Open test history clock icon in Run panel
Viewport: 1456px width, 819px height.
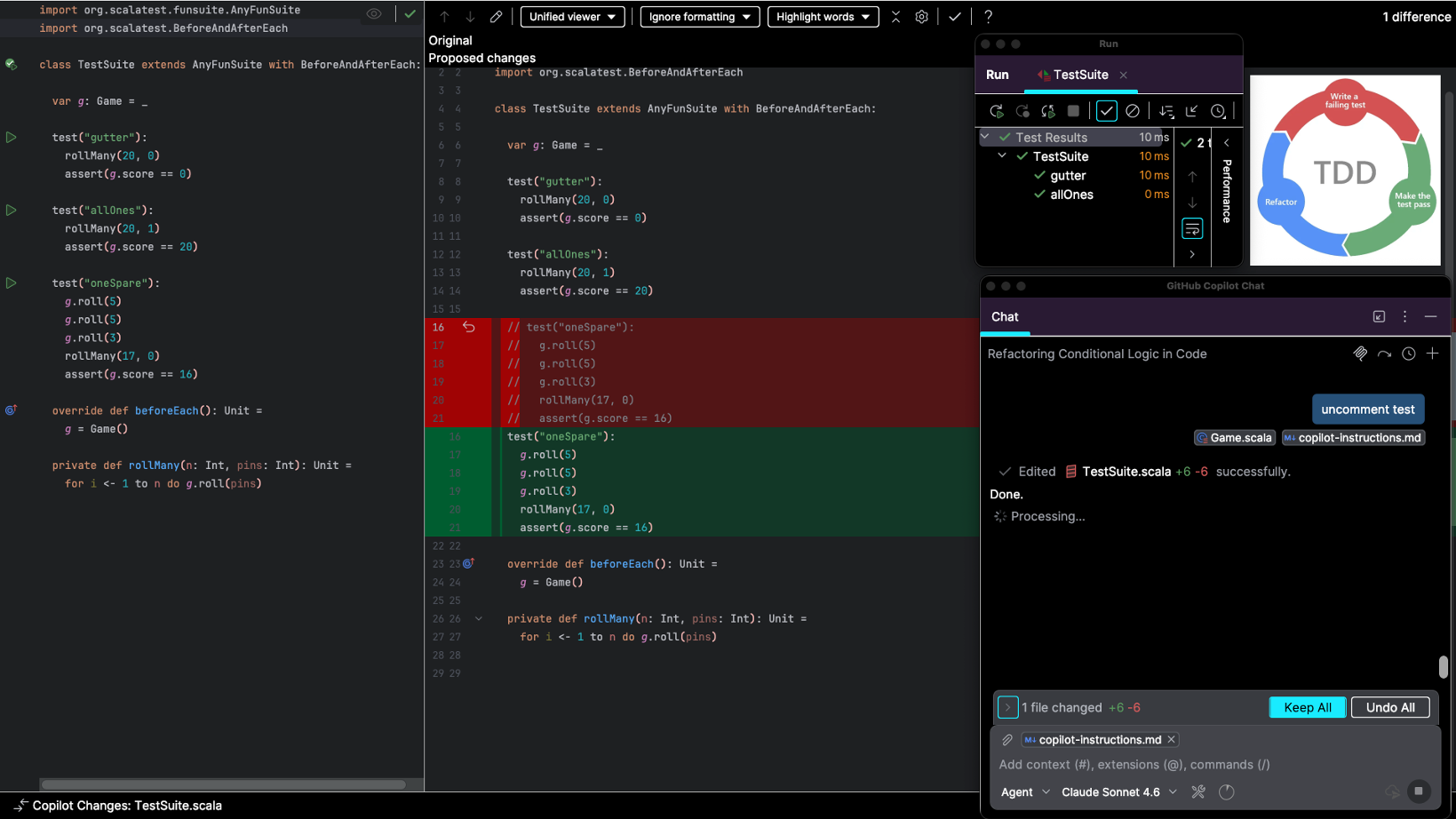1218,111
